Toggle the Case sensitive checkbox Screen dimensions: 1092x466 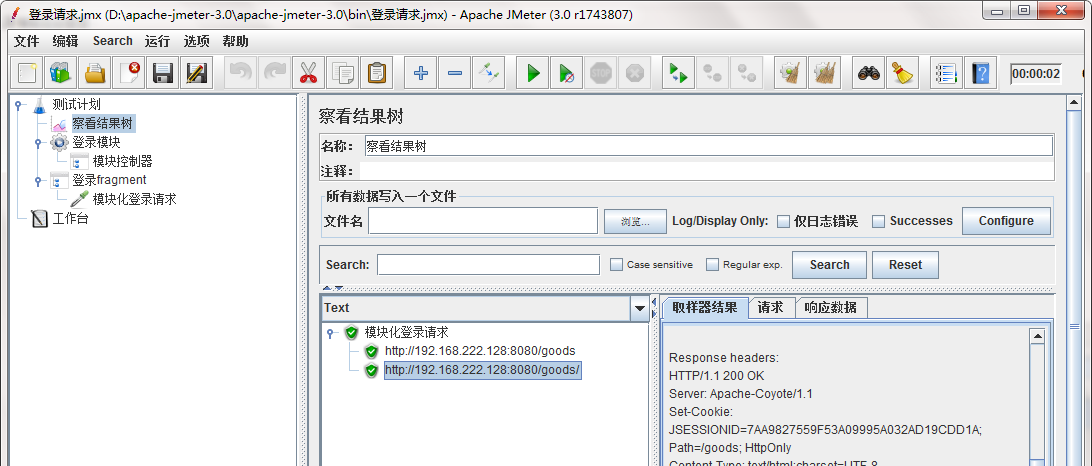tap(616, 265)
